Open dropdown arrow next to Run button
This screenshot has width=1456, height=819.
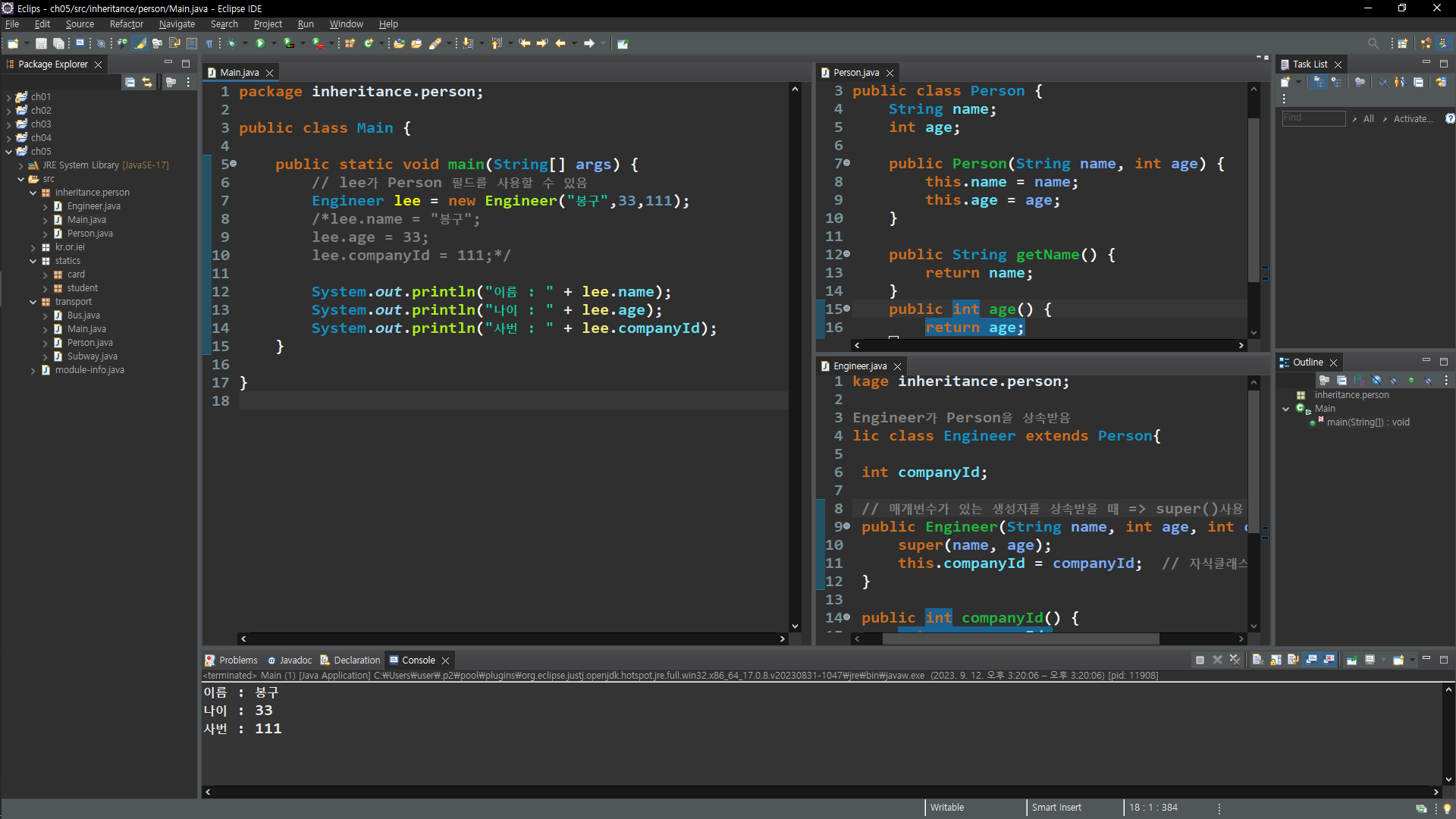tap(274, 44)
